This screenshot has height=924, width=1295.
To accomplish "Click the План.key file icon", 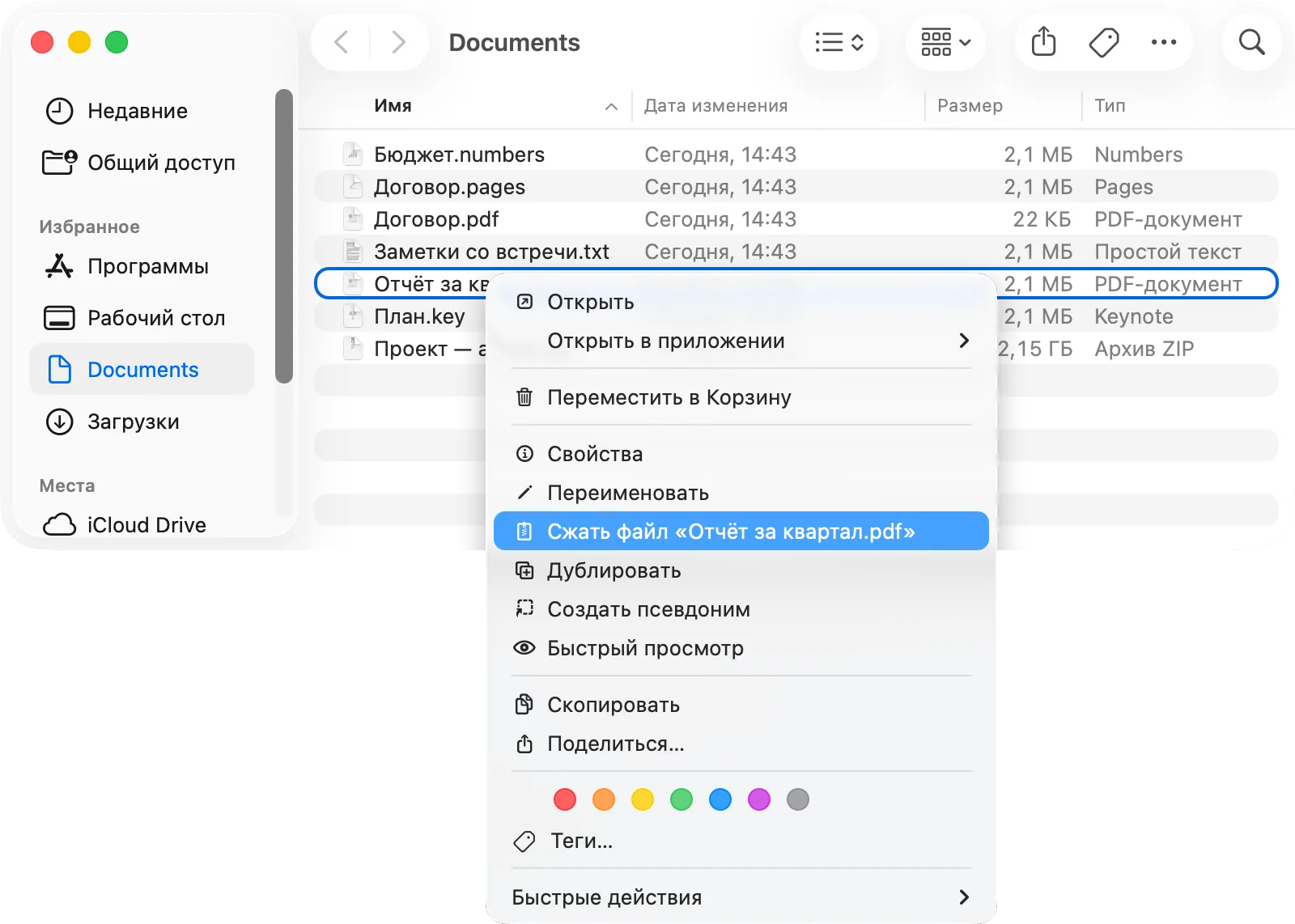I will click(x=353, y=316).
